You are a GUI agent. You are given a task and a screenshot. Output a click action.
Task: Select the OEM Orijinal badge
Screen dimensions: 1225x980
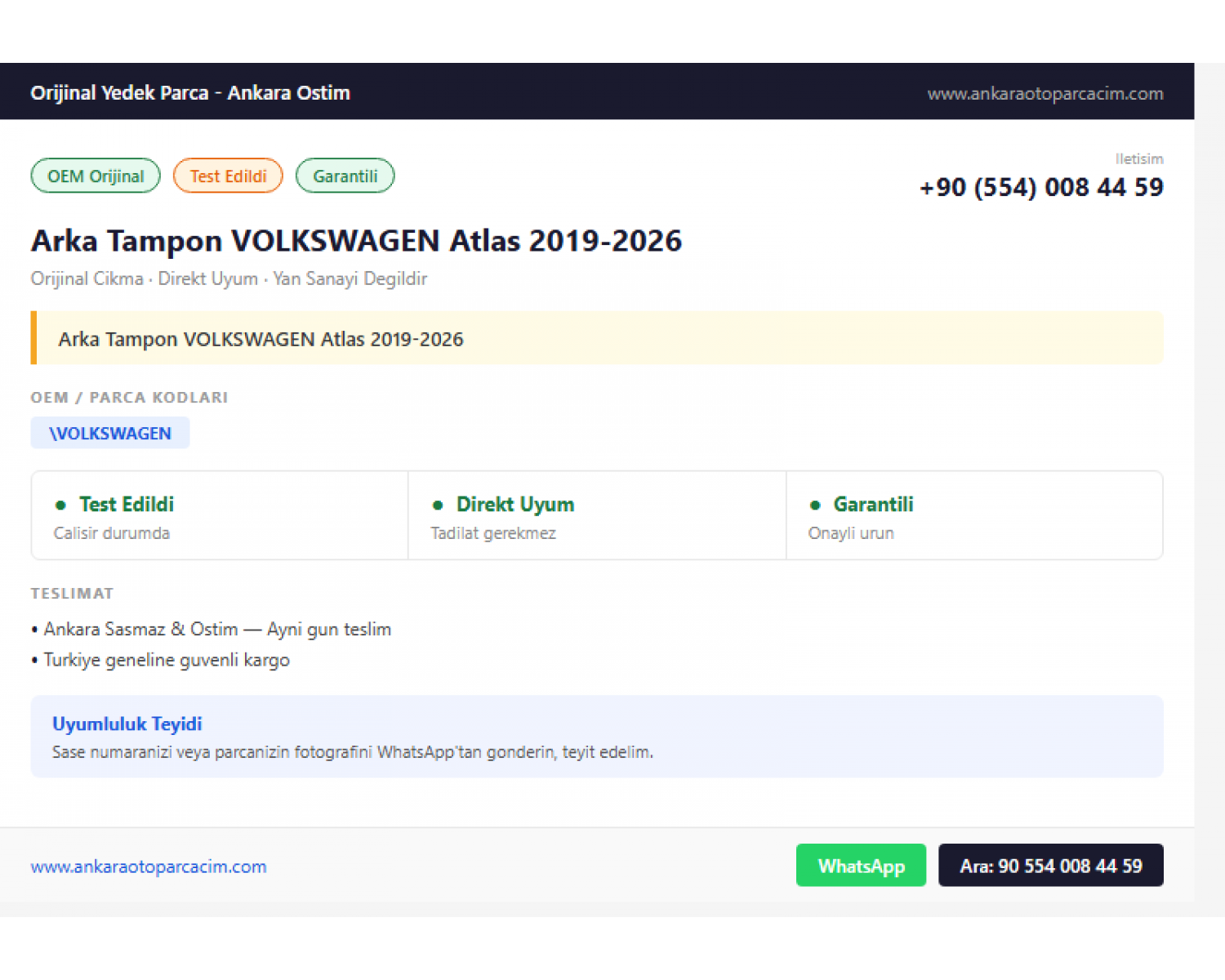[96, 176]
